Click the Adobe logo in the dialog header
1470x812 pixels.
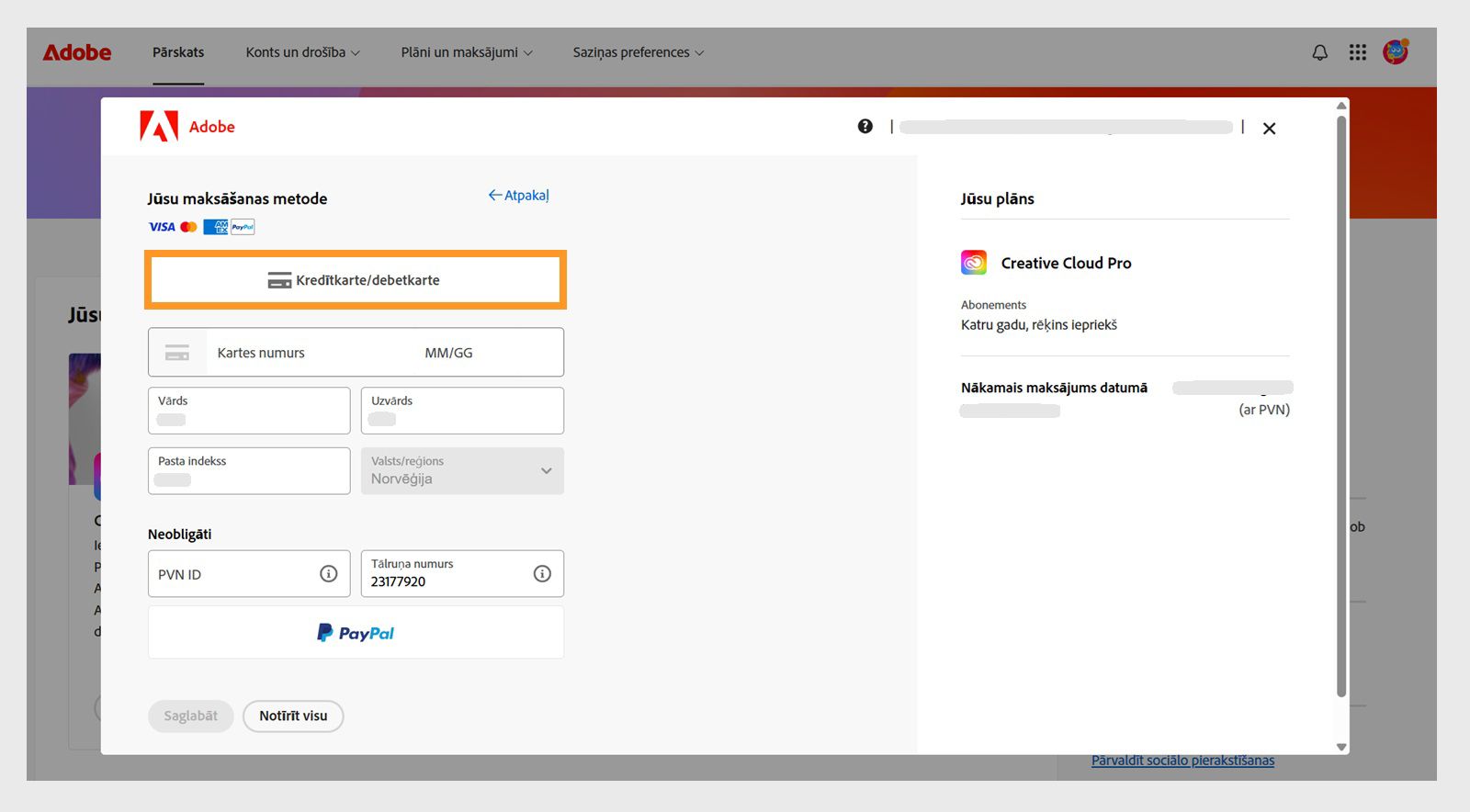[x=187, y=126]
